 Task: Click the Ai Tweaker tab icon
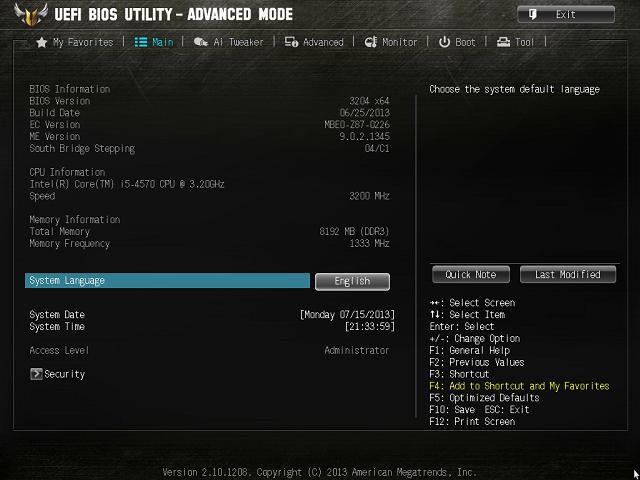200,42
